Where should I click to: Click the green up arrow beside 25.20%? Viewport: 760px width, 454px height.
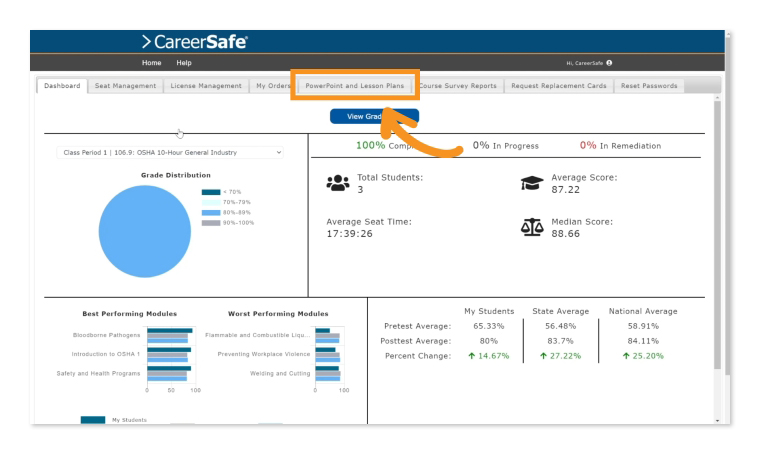[626, 356]
